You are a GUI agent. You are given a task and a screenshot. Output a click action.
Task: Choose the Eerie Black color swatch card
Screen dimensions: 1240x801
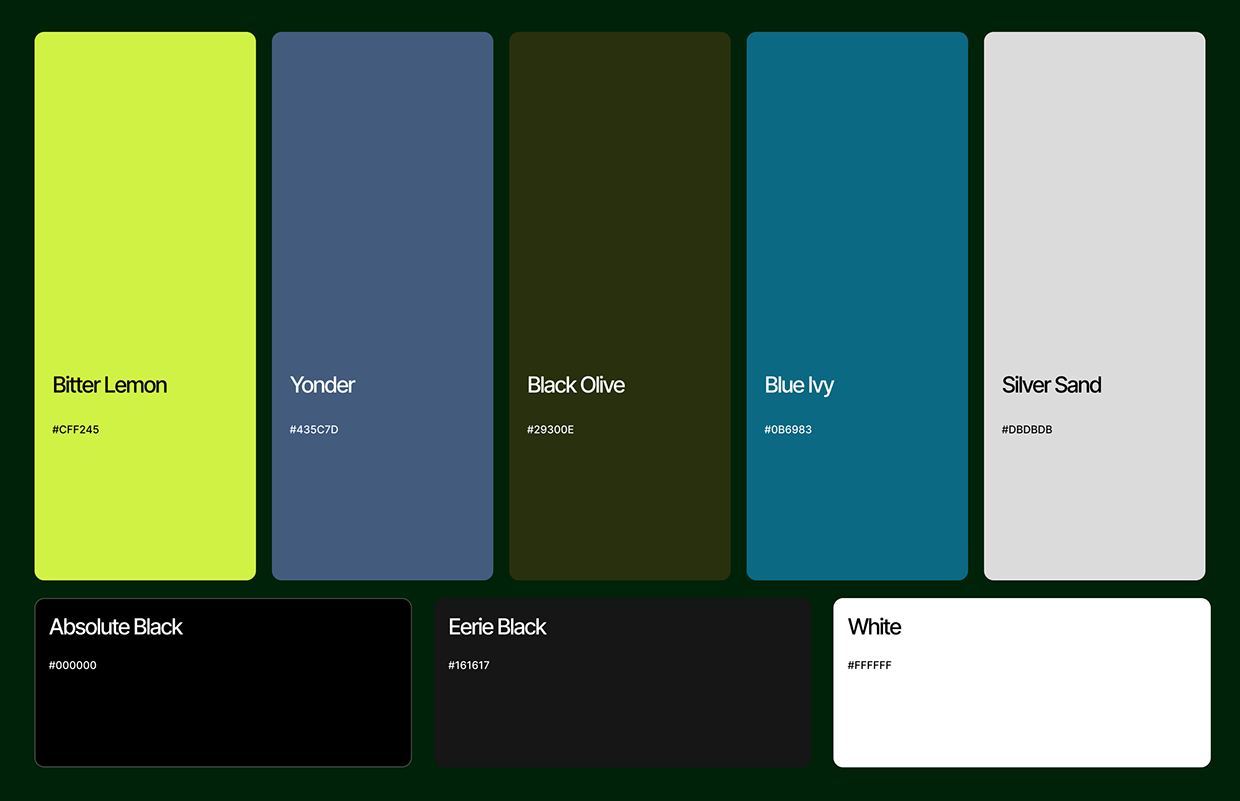click(622, 683)
